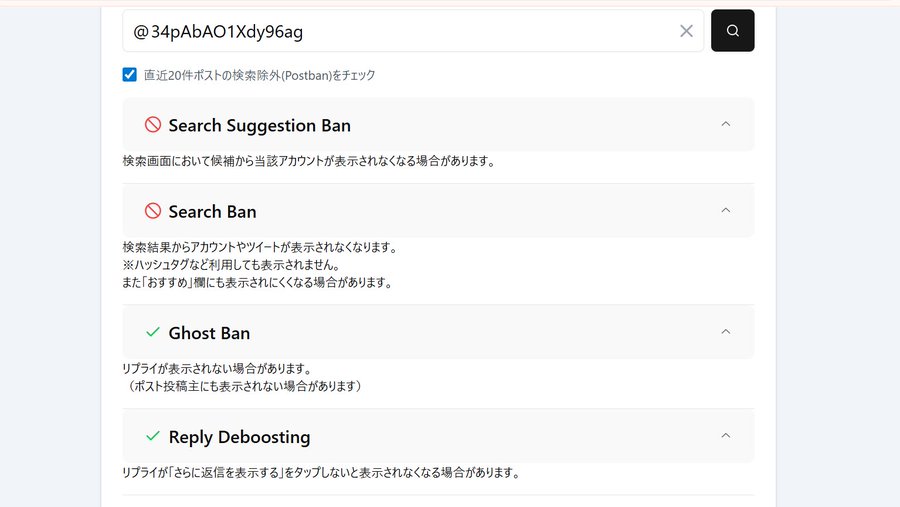Collapse the Search Suggestion Ban section chevron

[726, 125]
